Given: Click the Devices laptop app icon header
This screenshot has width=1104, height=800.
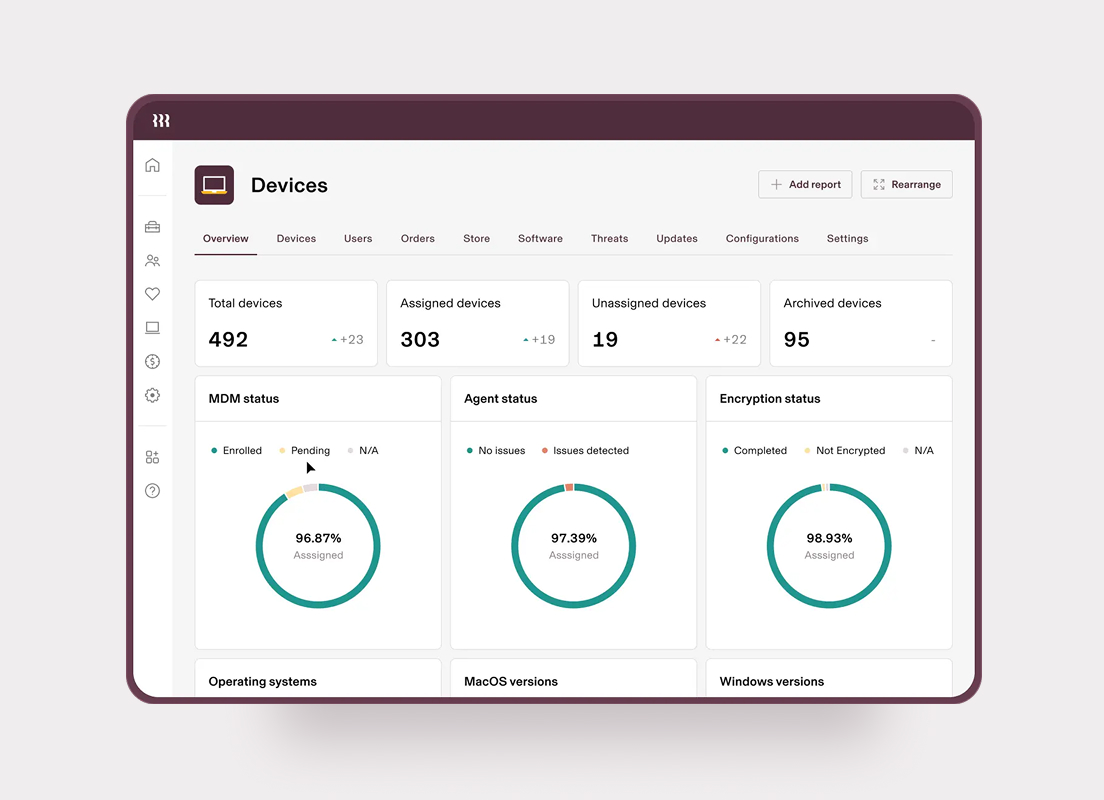Looking at the screenshot, I should pyautogui.click(x=214, y=184).
